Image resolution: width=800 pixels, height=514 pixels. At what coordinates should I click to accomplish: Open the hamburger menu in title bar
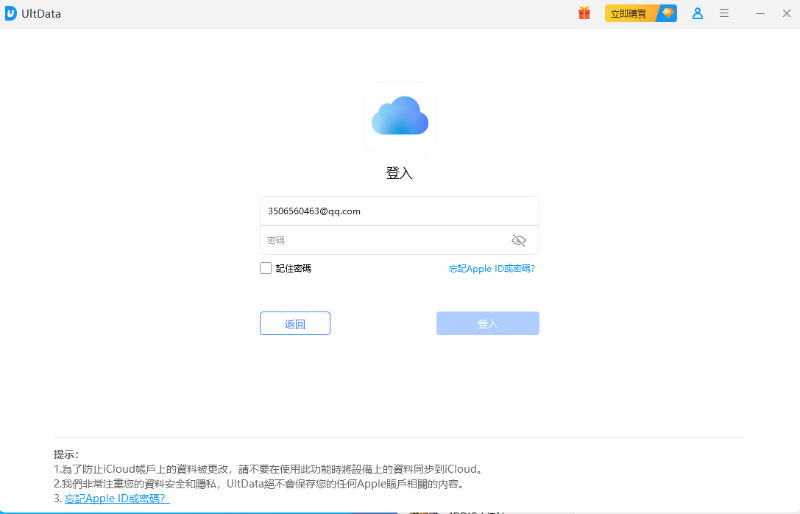click(x=724, y=13)
